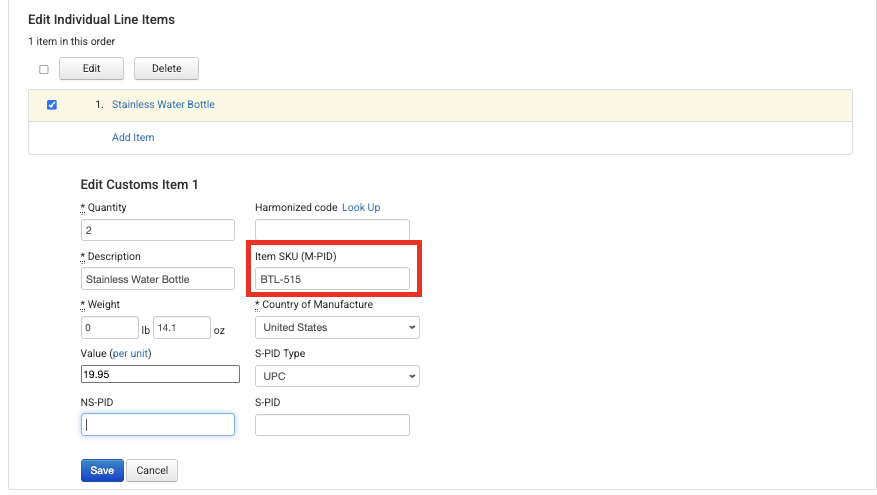877x495 pixels.
Task: Open the Harmonized code Look Up link
Action: coord(361,208)
